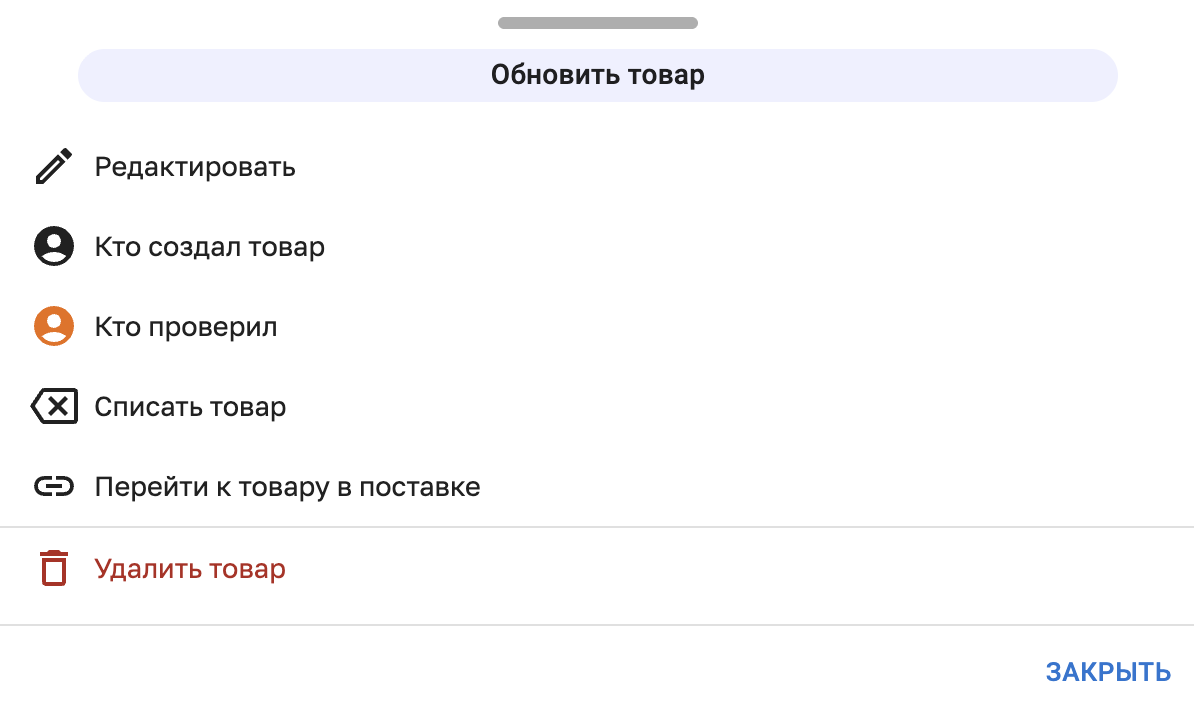Click the orange person icon for Кто проверил
Viewport: 1194px width, 714px height.
(55, 326)
